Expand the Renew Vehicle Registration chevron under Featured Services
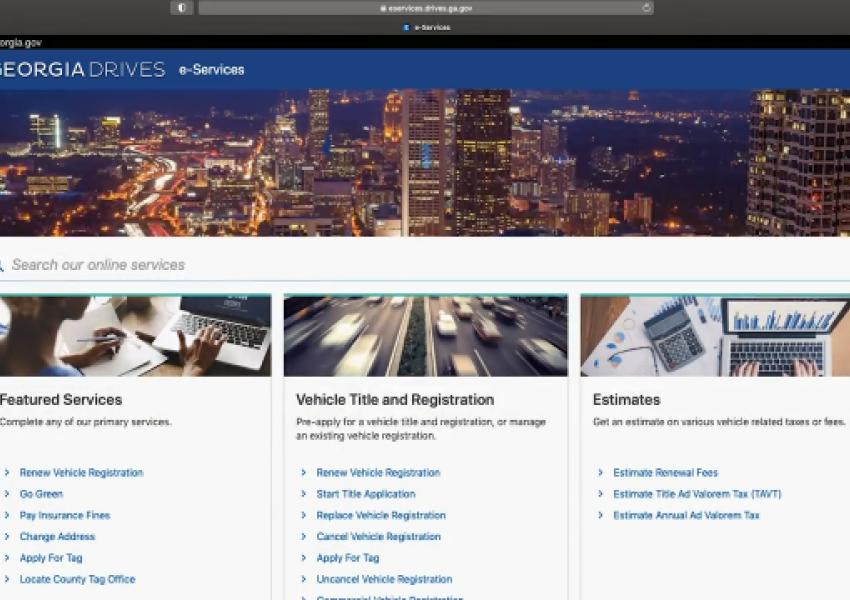Image resolution: width=850 pixels, height=600 pixels. (8, 472)
